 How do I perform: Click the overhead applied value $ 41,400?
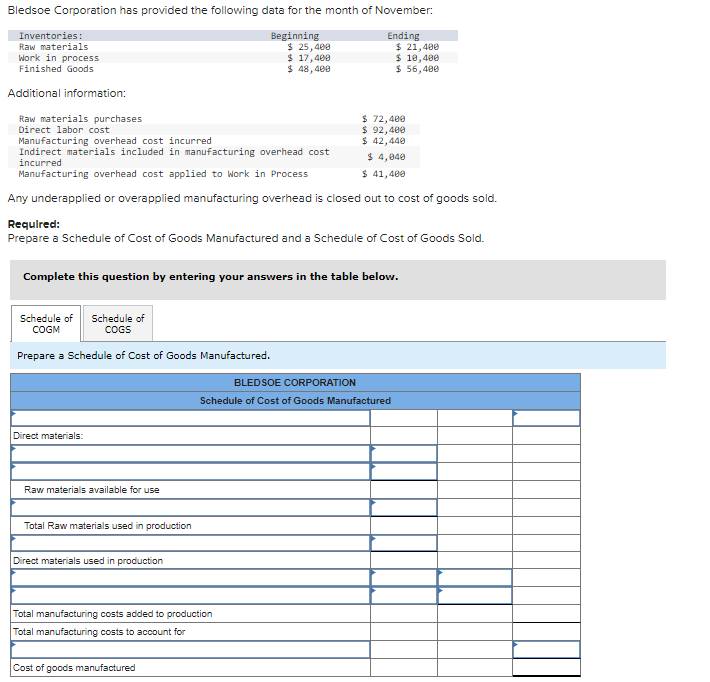click(x=384, y=174)
